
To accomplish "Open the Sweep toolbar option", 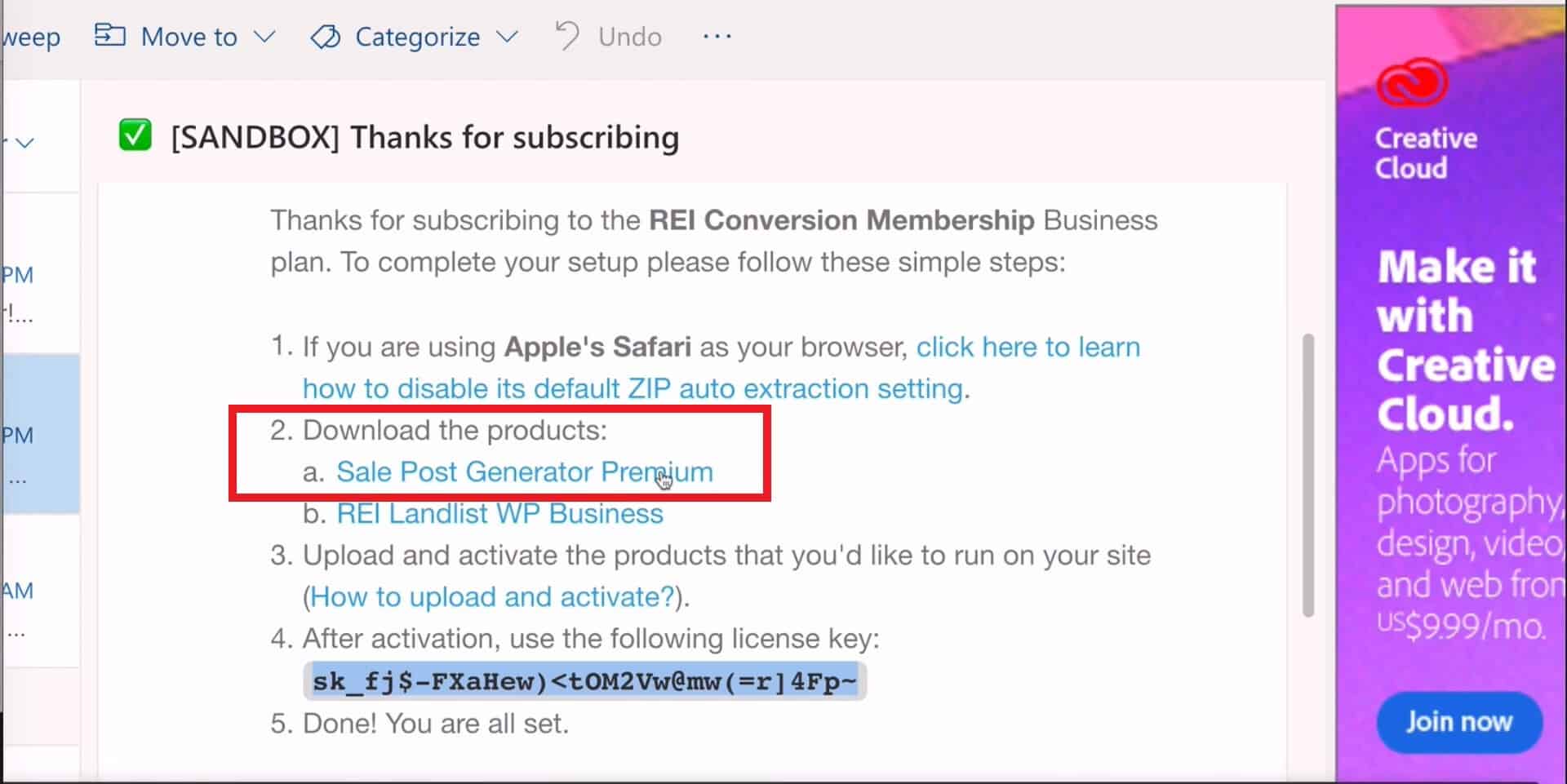I will tap(31, 37).
